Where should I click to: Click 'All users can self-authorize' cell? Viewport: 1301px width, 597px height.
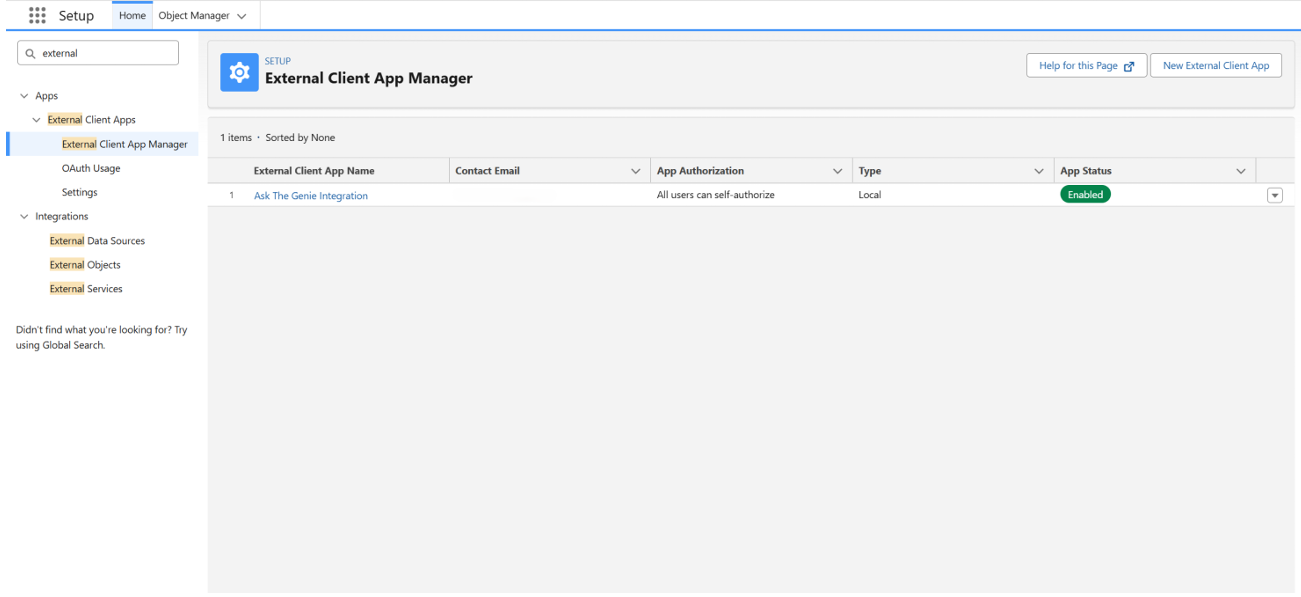tap(715, 195)
